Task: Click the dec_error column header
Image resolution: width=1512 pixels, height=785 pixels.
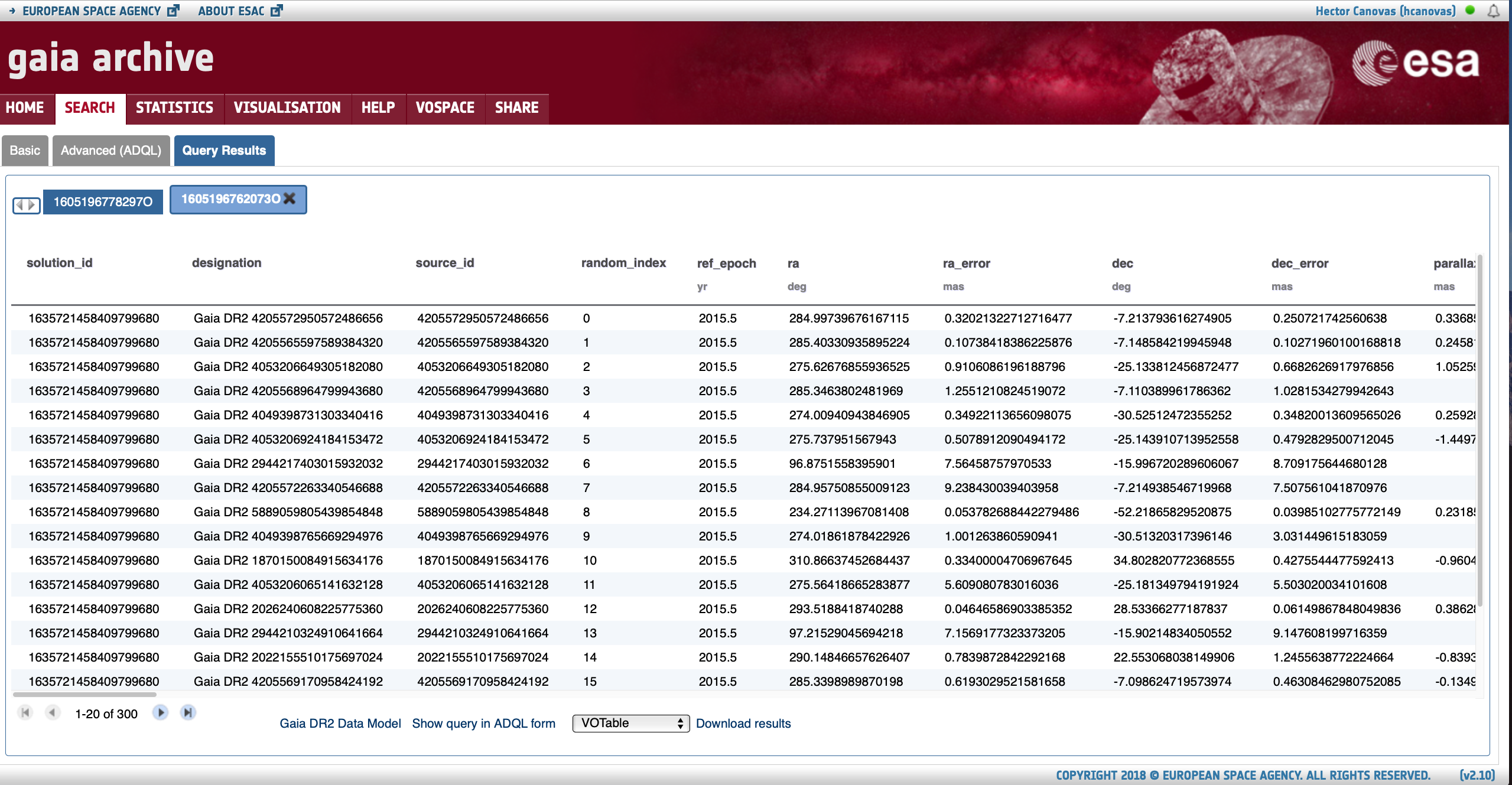Action: click(x=1300, y=263)
